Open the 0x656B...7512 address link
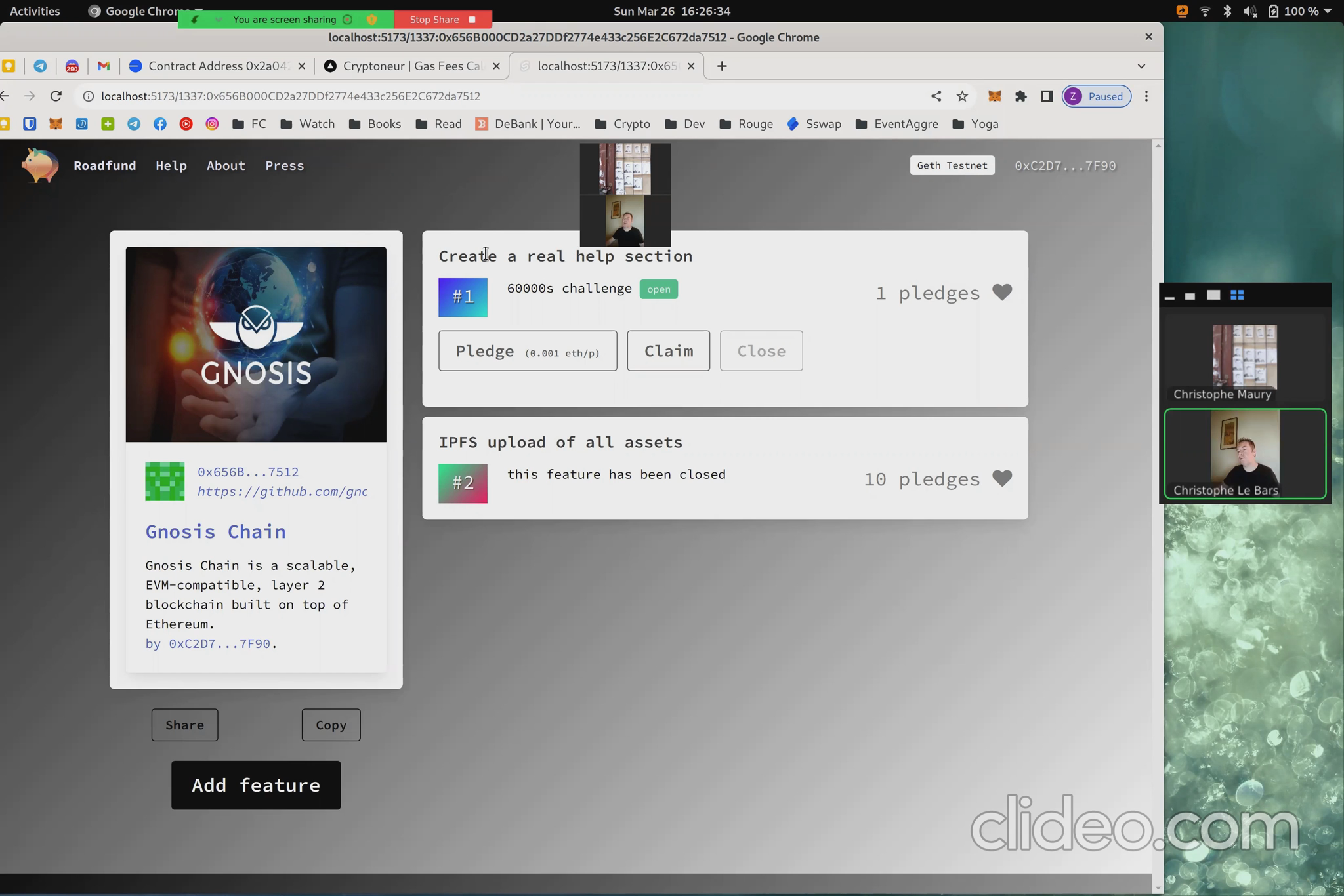The image size is (1344, 896). click(x=248, y=472)
